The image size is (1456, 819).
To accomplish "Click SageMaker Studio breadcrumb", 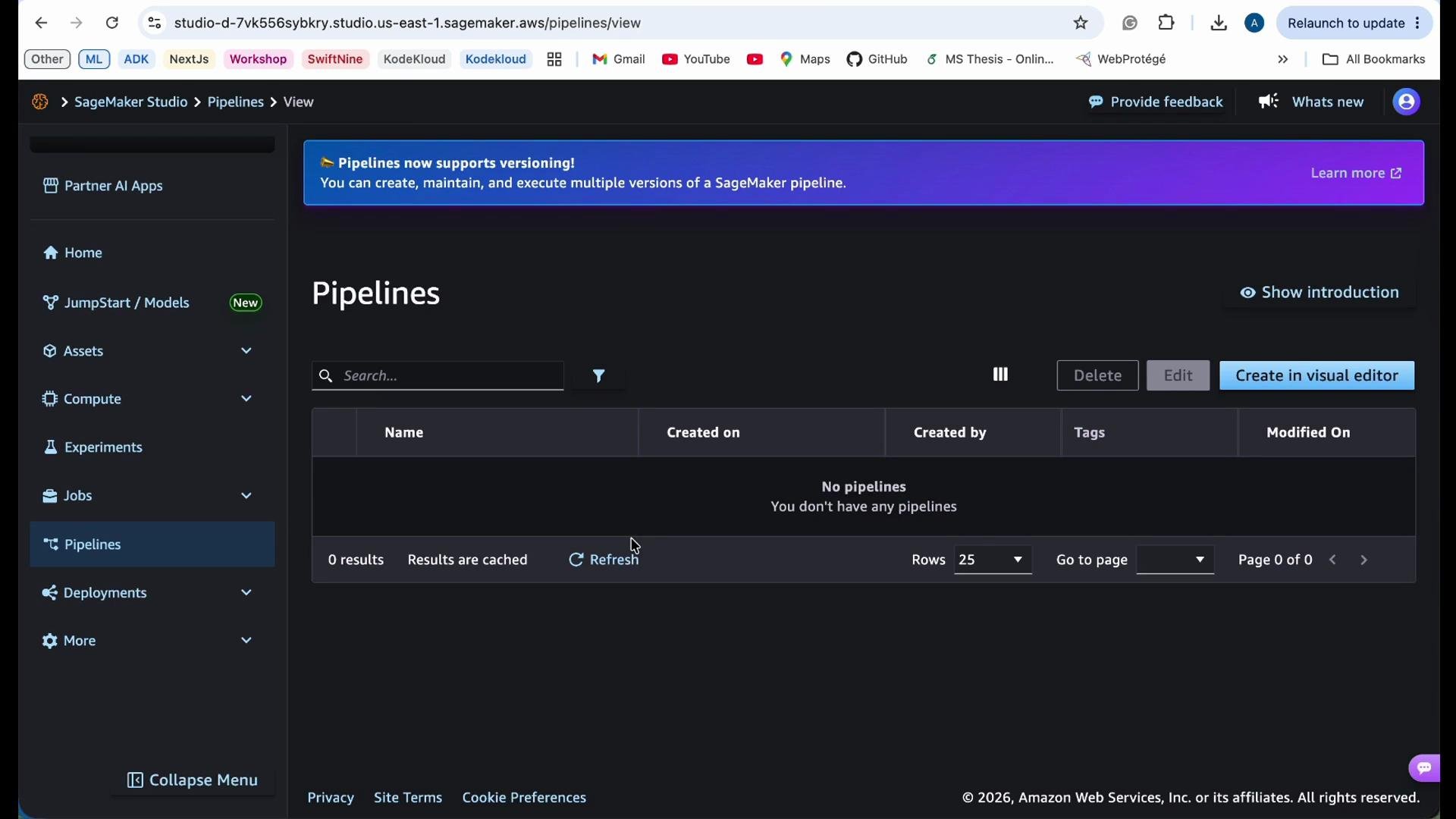I will [x=131, y=102].
